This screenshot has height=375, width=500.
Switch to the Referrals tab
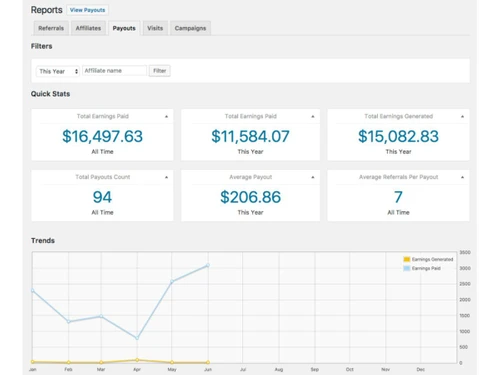tap(51, 28)
